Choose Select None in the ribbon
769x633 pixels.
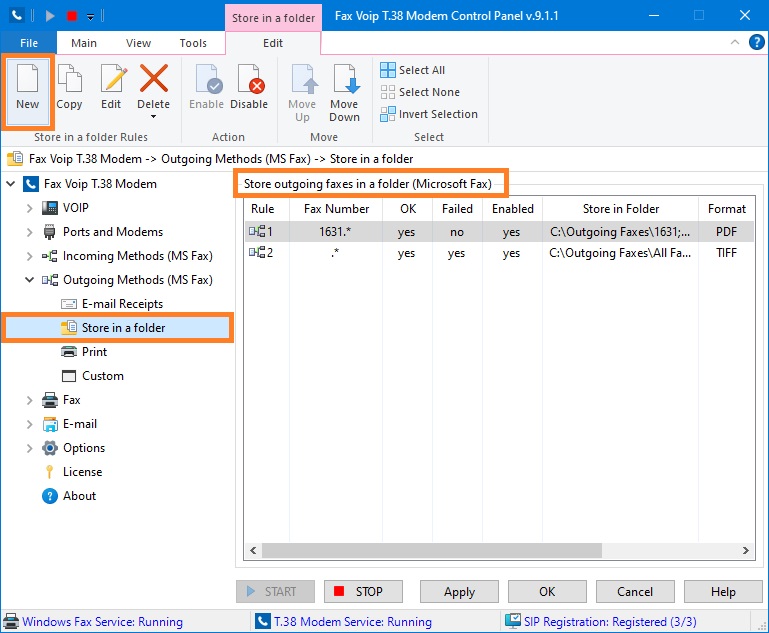click(420, 92)
